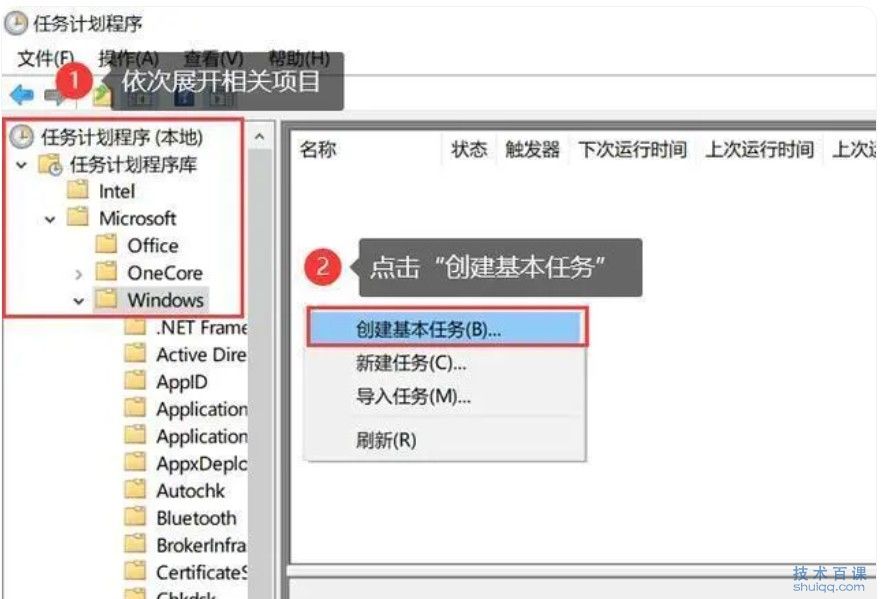Click the tree pane scroll-up arrow
The image size is (882, 599).
point(260,137)
